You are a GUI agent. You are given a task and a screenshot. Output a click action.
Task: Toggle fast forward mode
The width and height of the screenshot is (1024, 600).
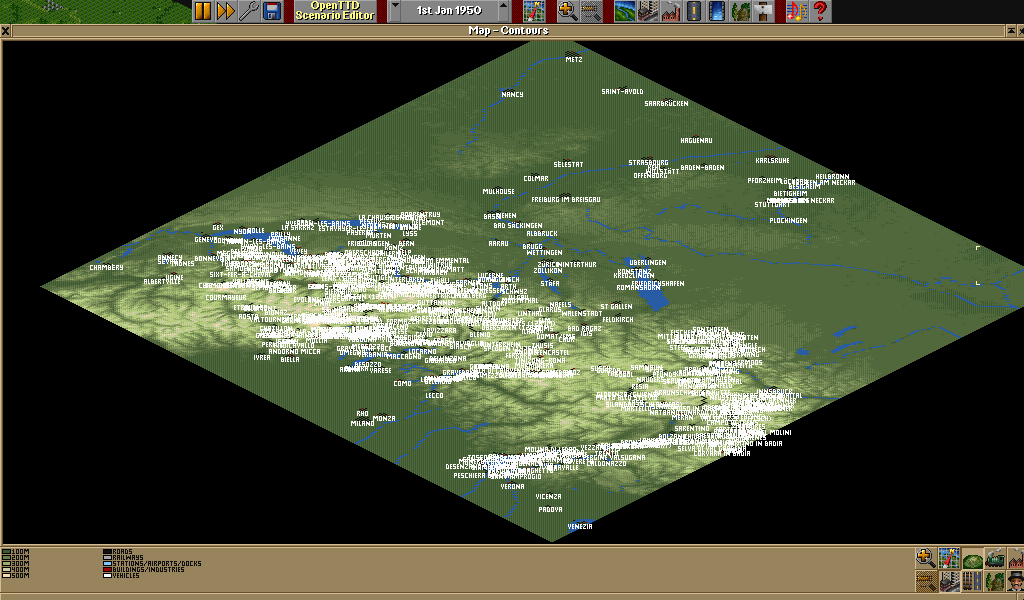click(226, 11)
